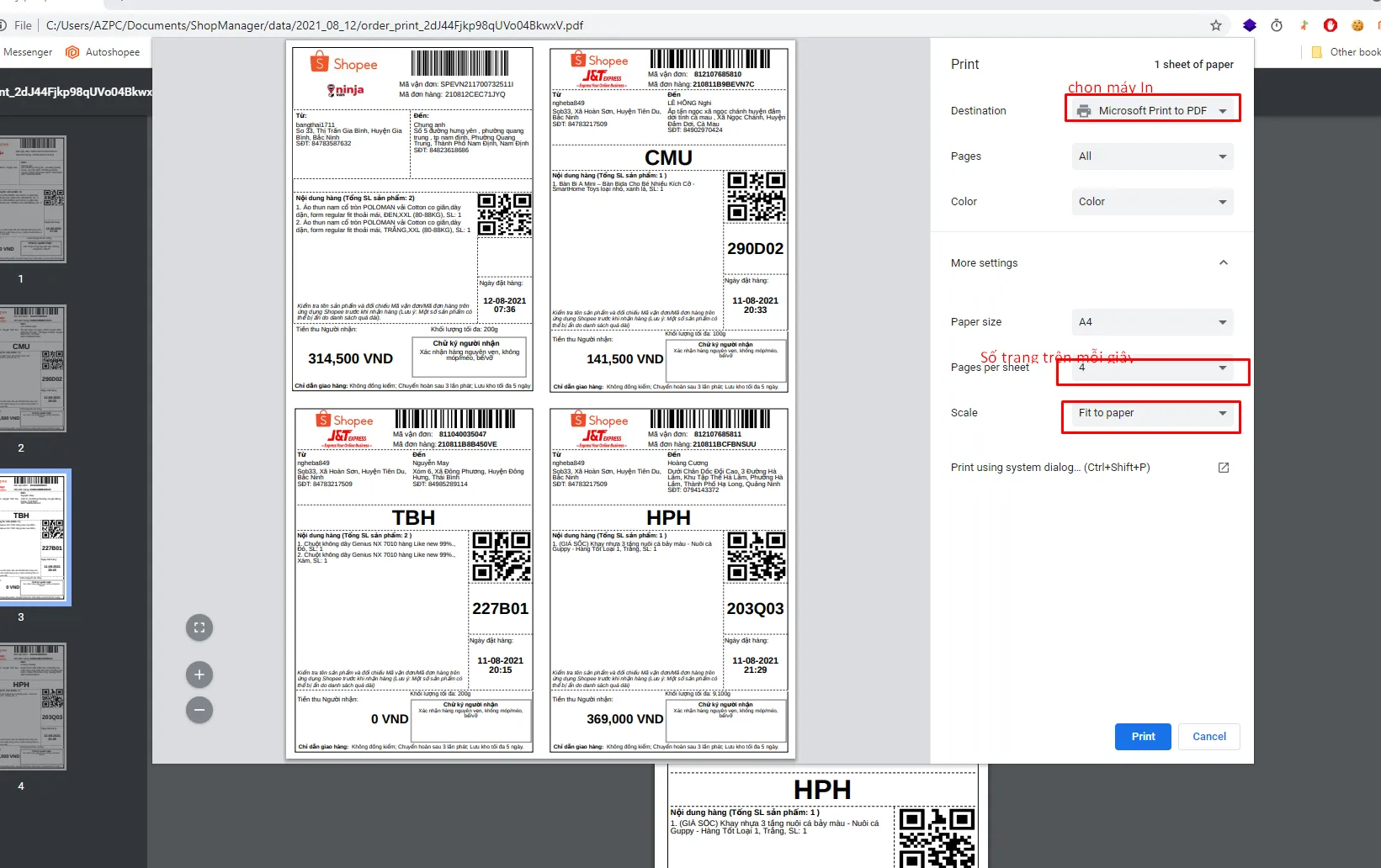
Task: Open the Other bookmarks folder
Action: tap(1346, 52)
